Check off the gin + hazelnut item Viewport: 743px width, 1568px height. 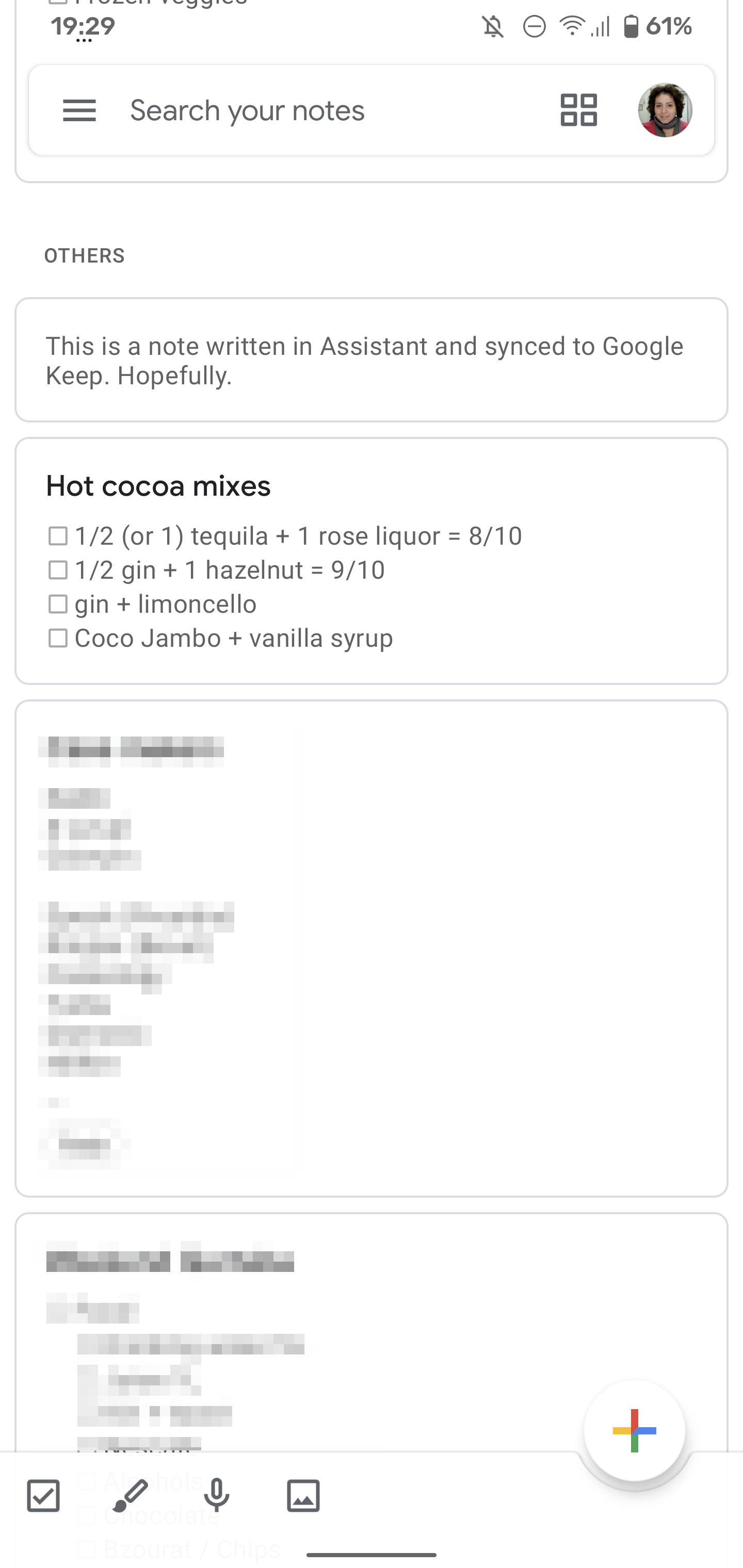[x=58, y=570]
